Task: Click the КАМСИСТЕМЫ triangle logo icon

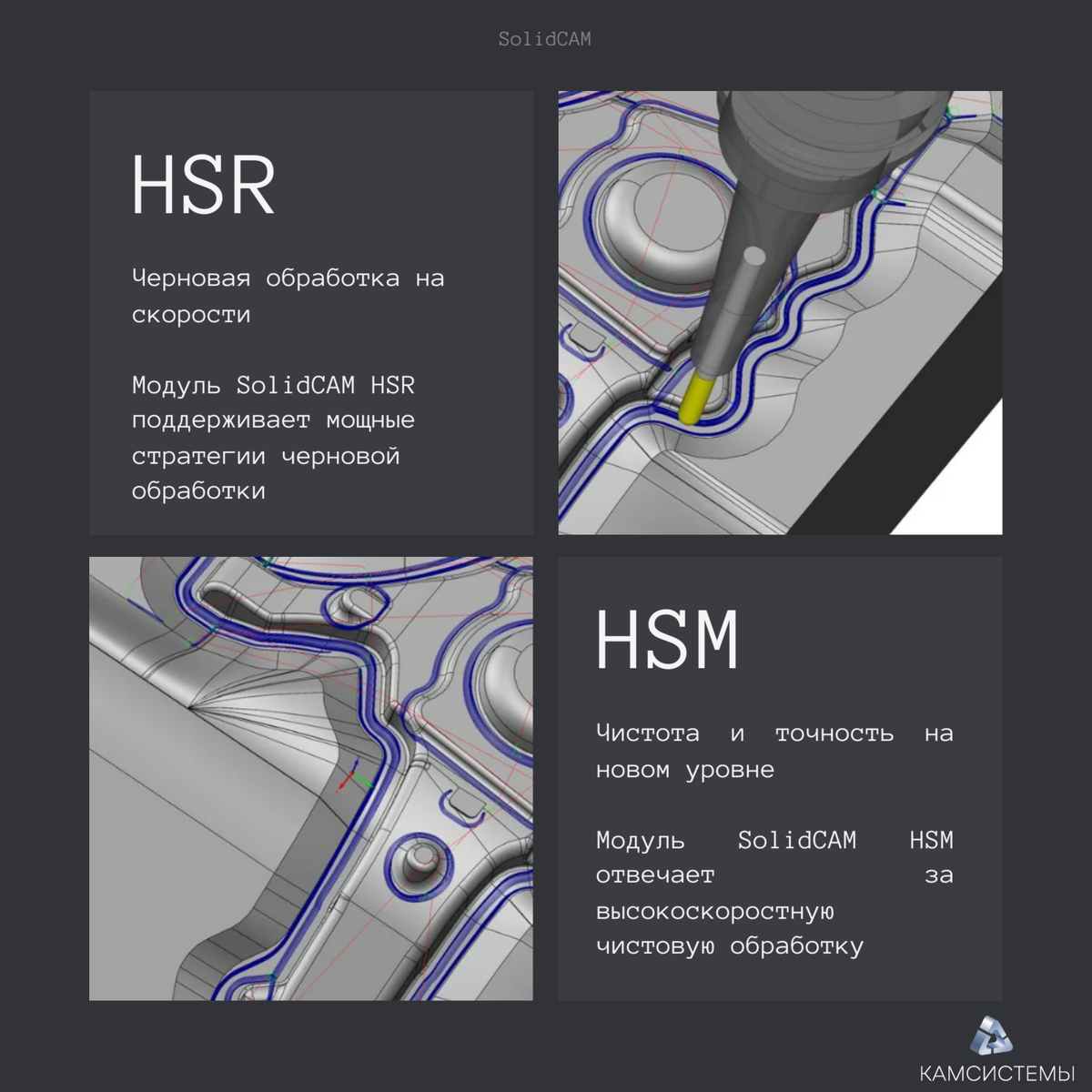Action: pyautogui.click(x=991, y=1035)
